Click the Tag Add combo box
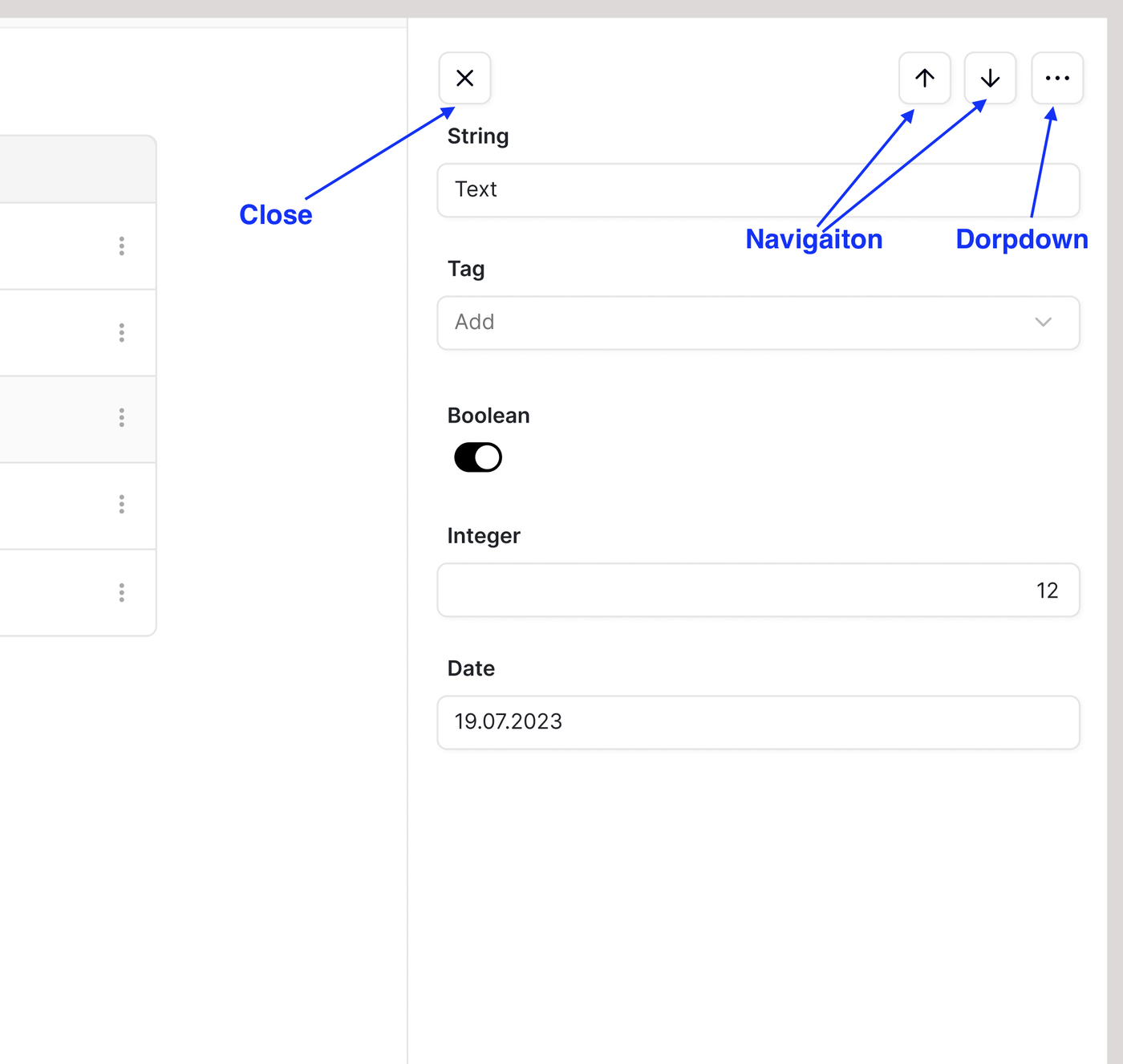This screenshot has height=1064, width=1123. coord(722,323)
